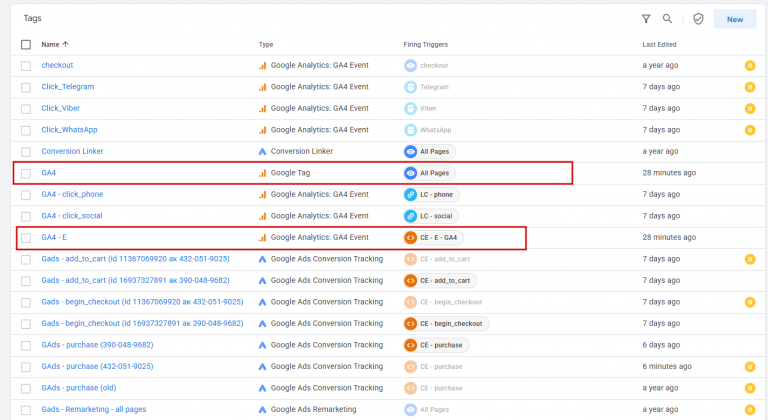Tick the checkbox next to GA4 - E
This screenshot has height=420, width=768.
tap(26, 238)
